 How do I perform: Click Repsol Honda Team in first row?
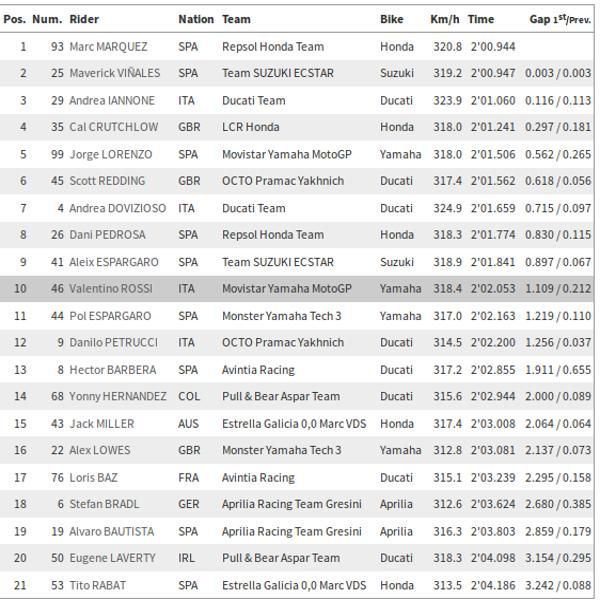[272, 46]
